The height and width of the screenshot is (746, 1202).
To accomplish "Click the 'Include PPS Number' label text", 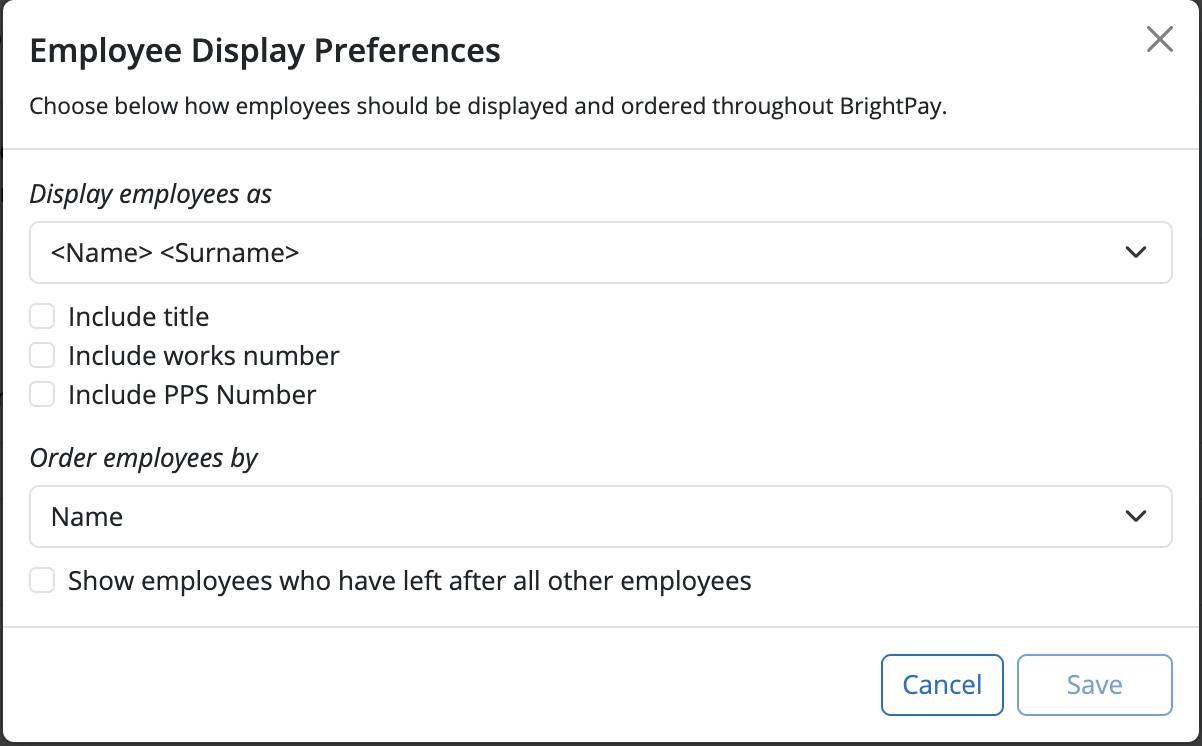I will [x=192, y=394].
